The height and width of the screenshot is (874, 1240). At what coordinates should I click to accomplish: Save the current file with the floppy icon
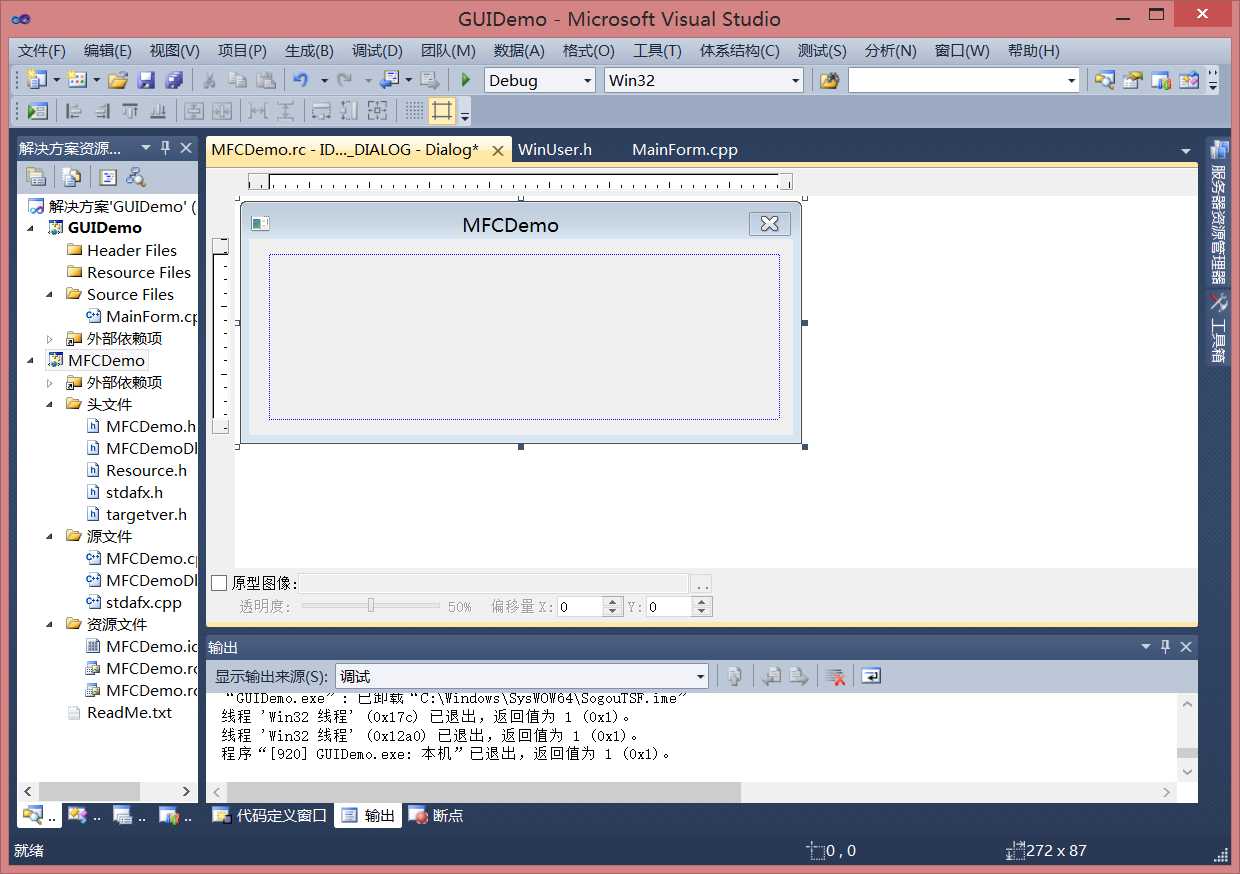[x=146, y=80]
